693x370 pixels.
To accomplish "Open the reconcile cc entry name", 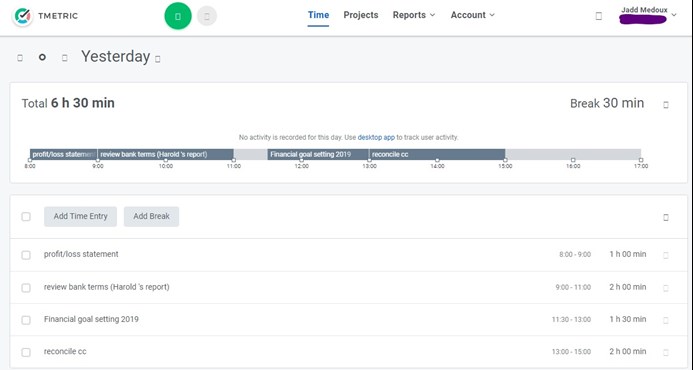I will (65, 351).
